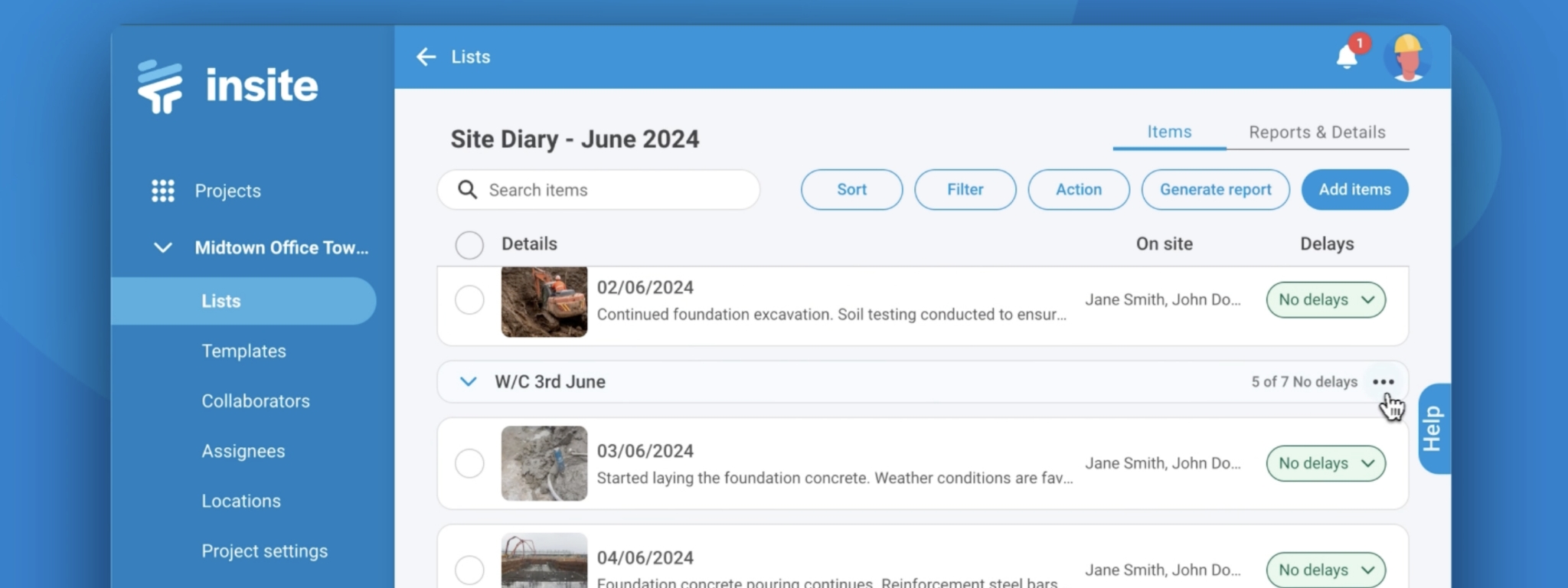Open the W/C 3rd June three-dot menu
Viewport: 1568px width, 588px height.
(x=1383, y=382)
